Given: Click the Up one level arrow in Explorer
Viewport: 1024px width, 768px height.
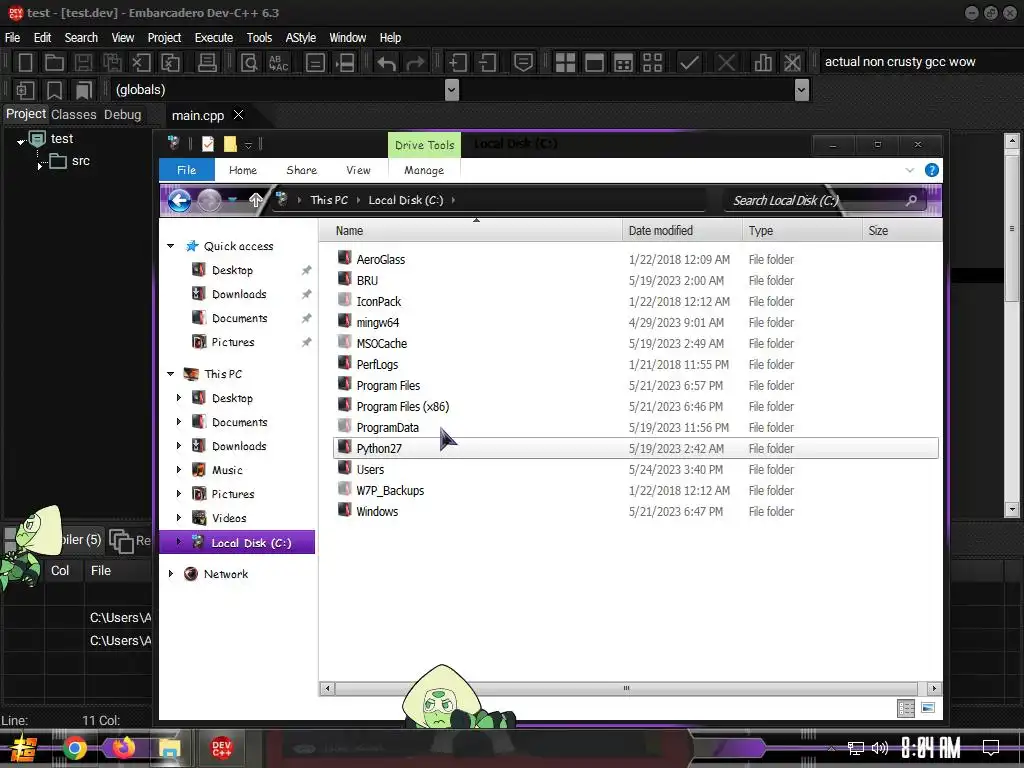Looking at the screenshot, I should [255, 200].
